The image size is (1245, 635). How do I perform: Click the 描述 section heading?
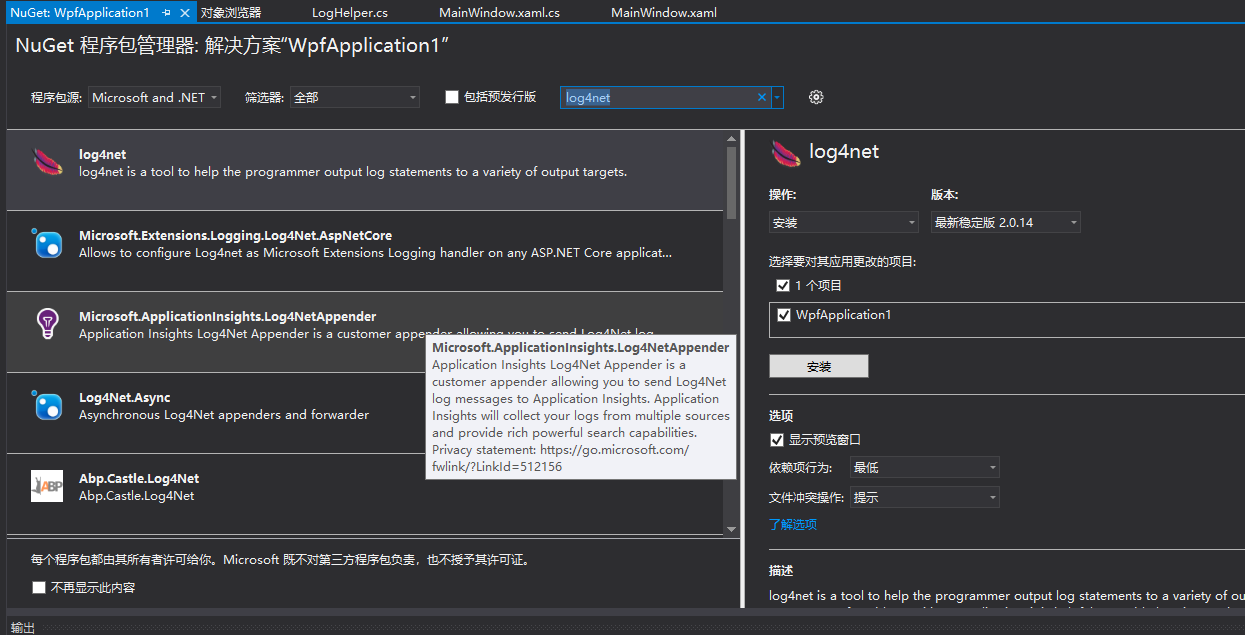point(781,570)
